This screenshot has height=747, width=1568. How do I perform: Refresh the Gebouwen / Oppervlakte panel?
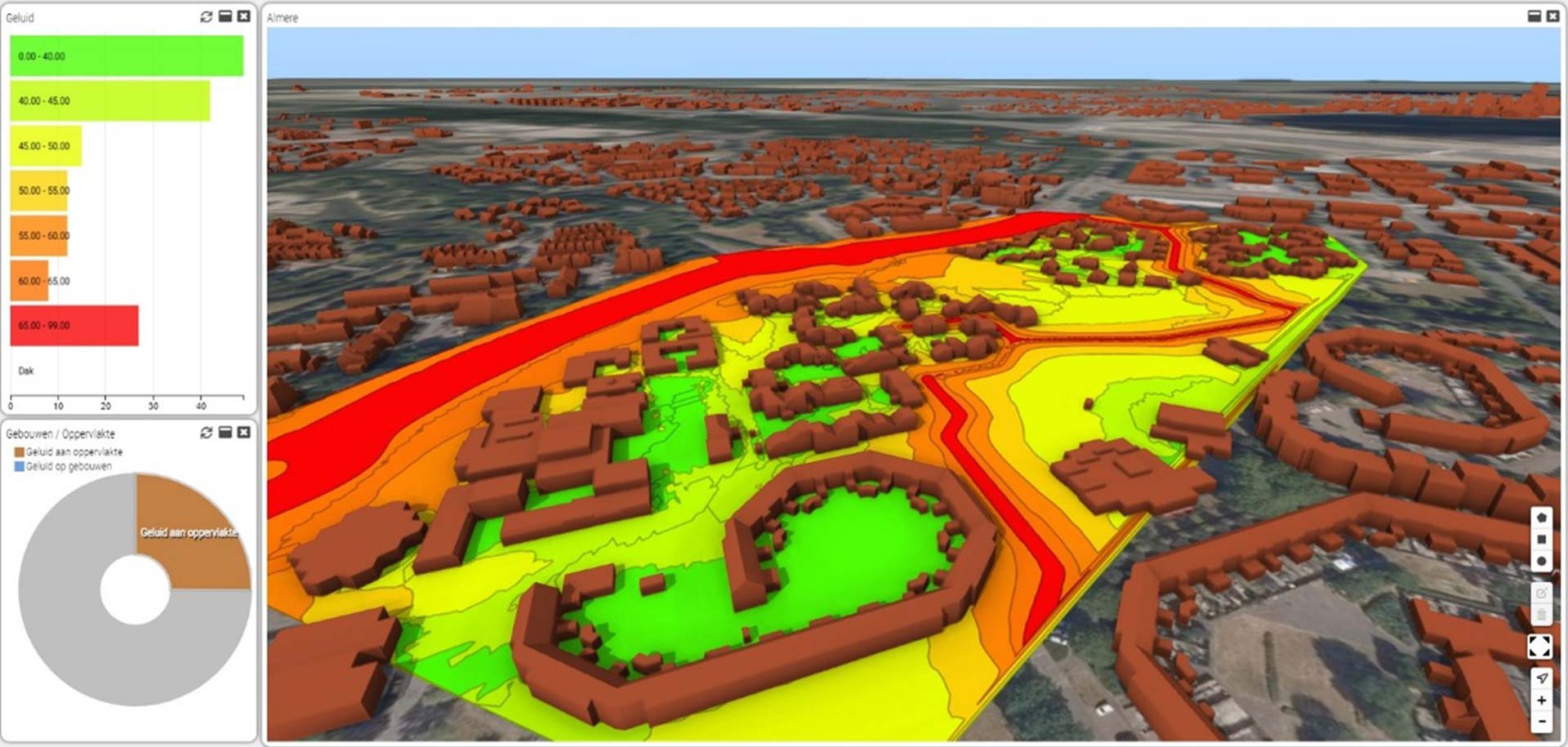pos(206,433)
